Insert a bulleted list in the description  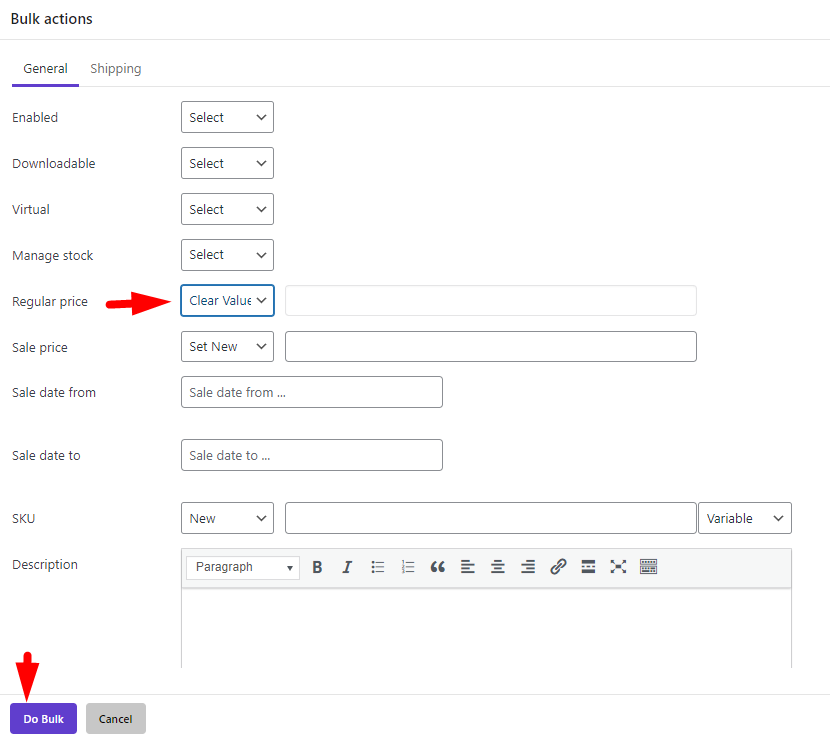377,567
